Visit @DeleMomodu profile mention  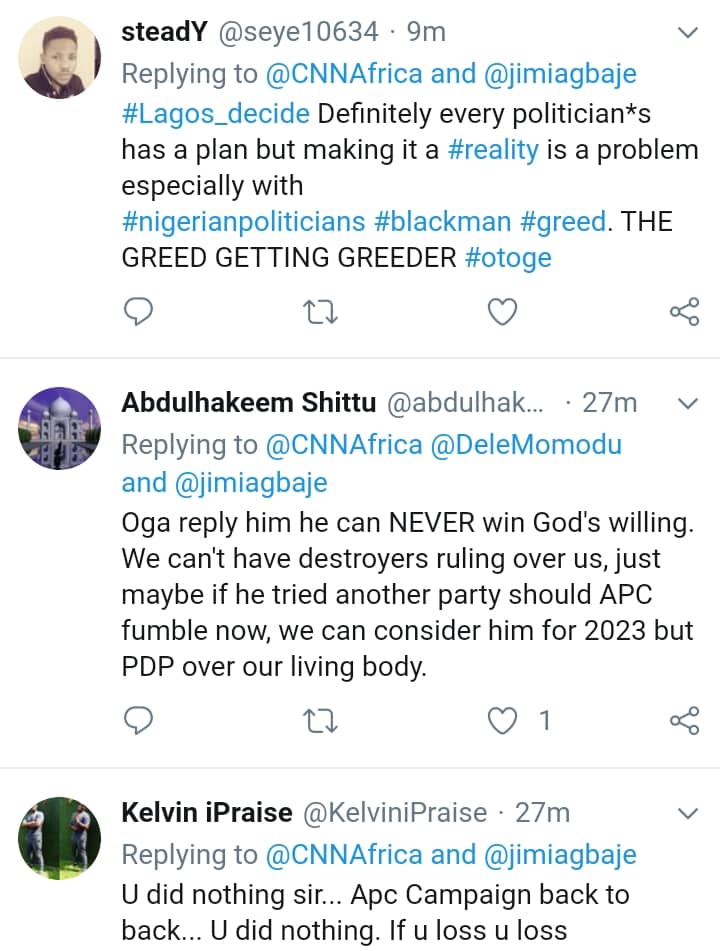click(525, 443)
